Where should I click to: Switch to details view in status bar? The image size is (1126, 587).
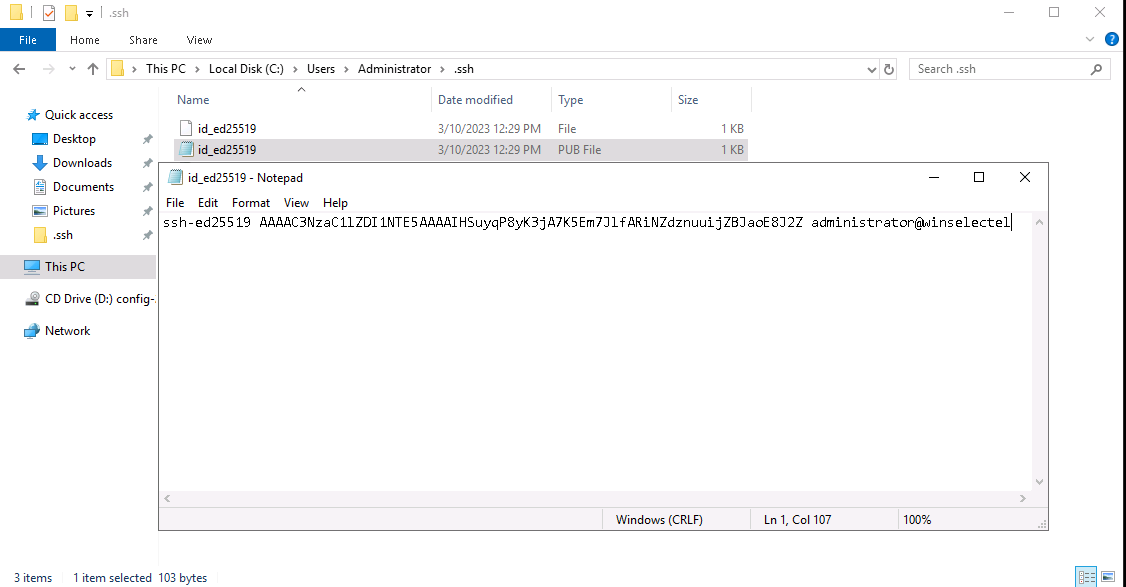click(x=1087, y=577)
